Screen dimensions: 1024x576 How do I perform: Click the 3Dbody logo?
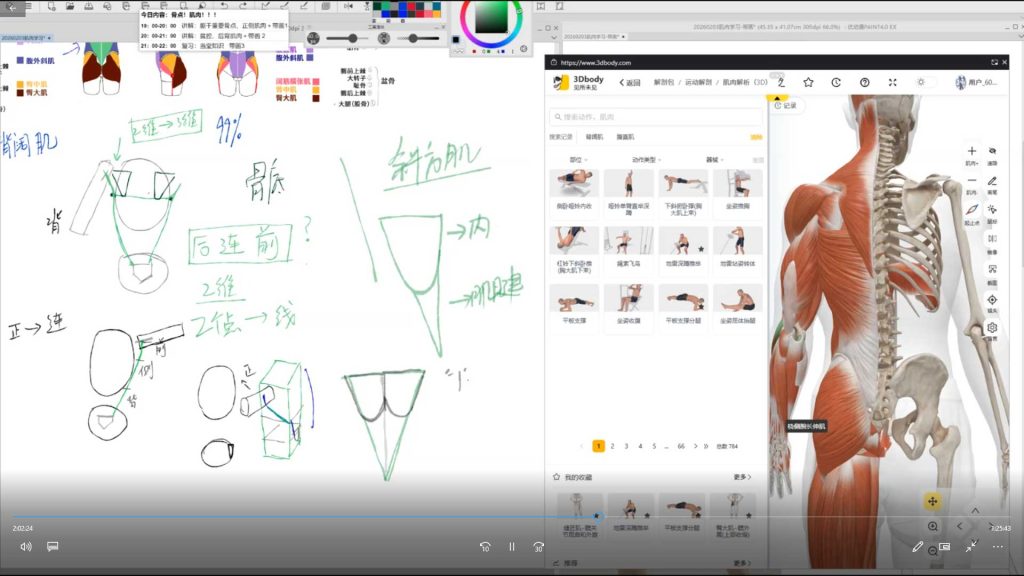pyautogui.click(x=579, y=82)
